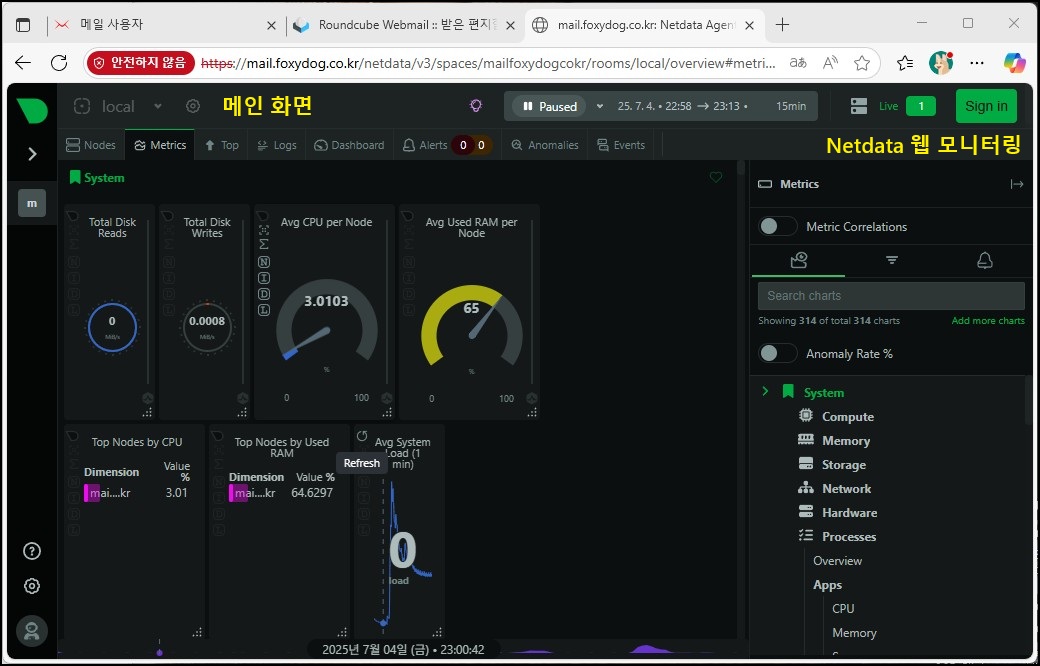Switch to the Anomalies tab
This screenshot has height=666, width=1040.
point(545,145)
